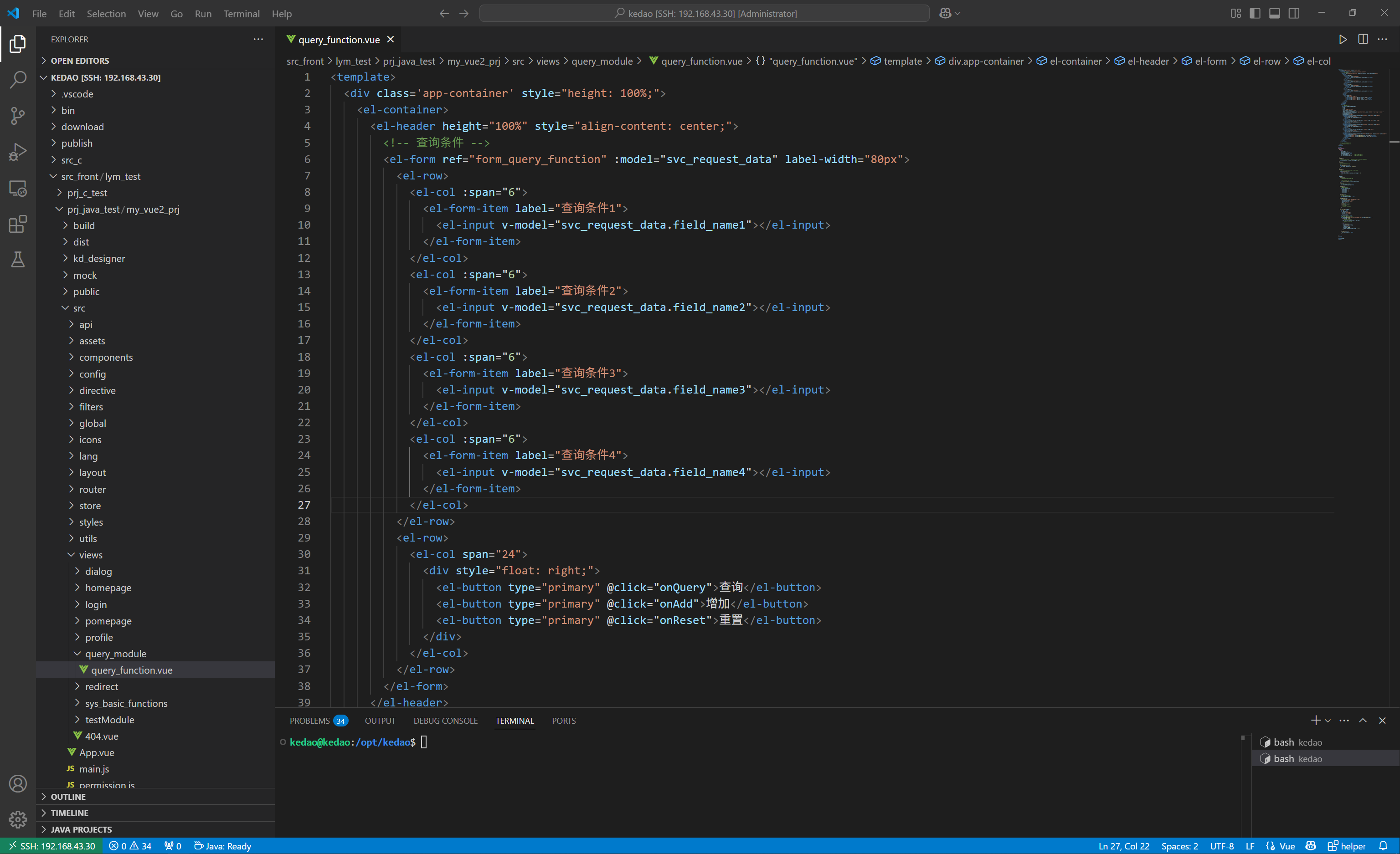This screenshot has width=1400, height=854.
Task: Open the Remote Explorer view
Action: [18, 188]
